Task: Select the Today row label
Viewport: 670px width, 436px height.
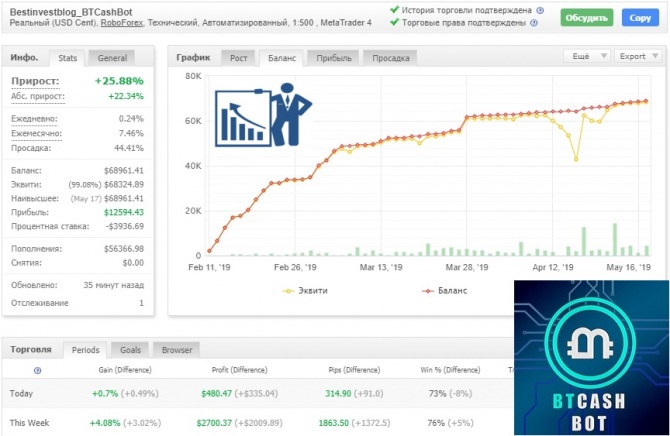Action: click(x=21, y=393)
